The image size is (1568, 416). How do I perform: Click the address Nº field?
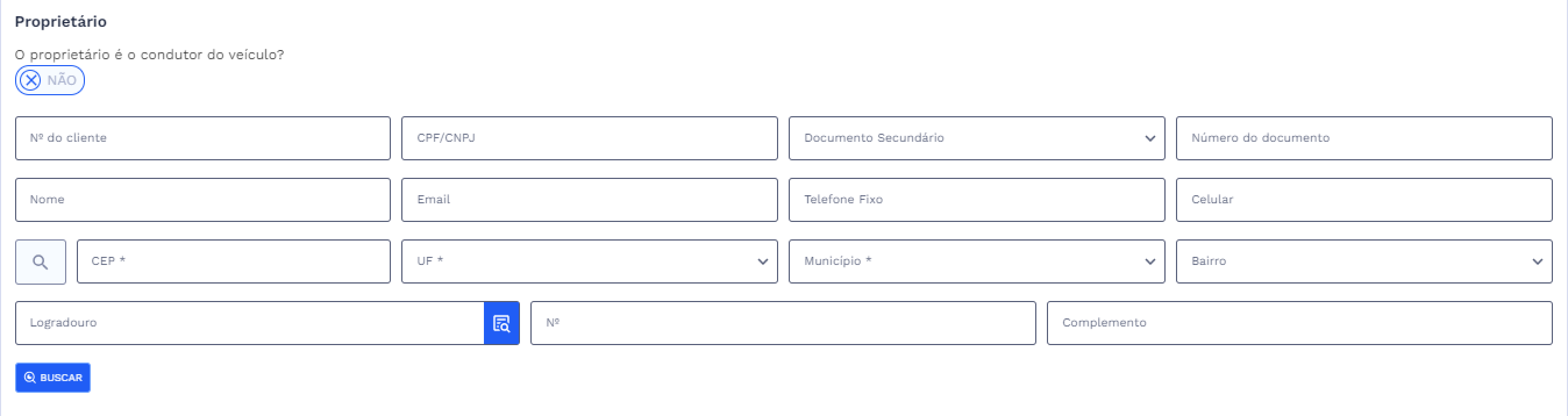coord(783,324)
